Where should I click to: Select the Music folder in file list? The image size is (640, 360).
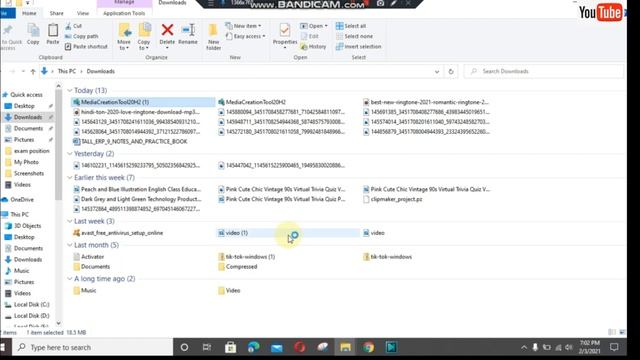84,291
